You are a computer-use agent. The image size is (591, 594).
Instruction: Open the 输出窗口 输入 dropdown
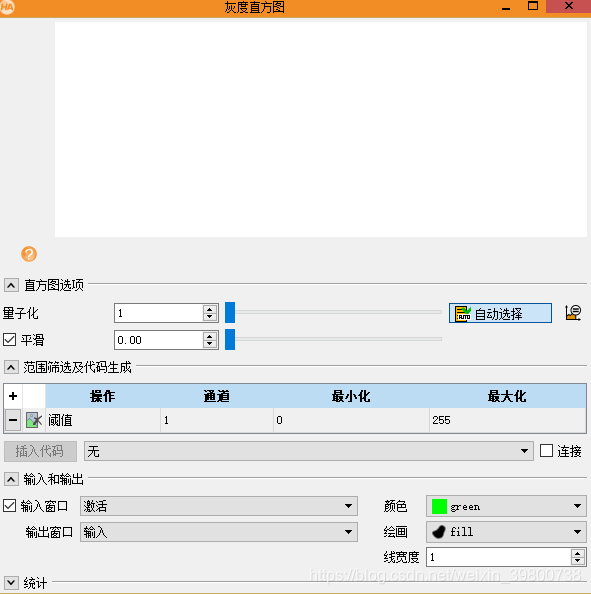tap(219, 532)
